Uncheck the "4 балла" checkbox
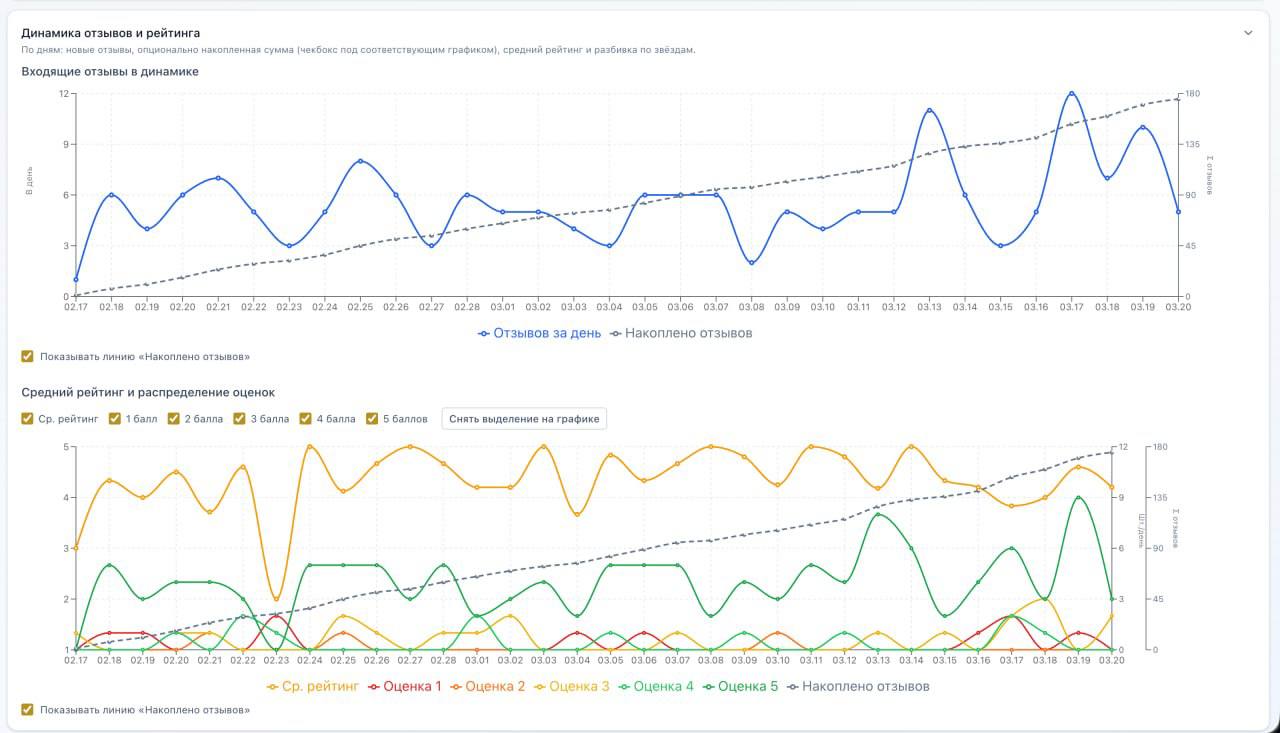Viewport: 1280px width, 733px height. pyautogui.click(x=306, y=419)
